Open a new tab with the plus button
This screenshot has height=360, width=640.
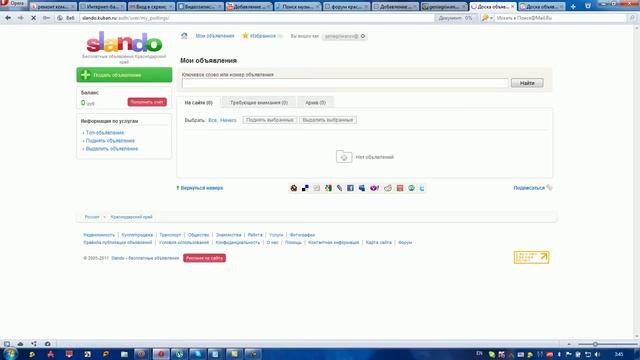573,7
